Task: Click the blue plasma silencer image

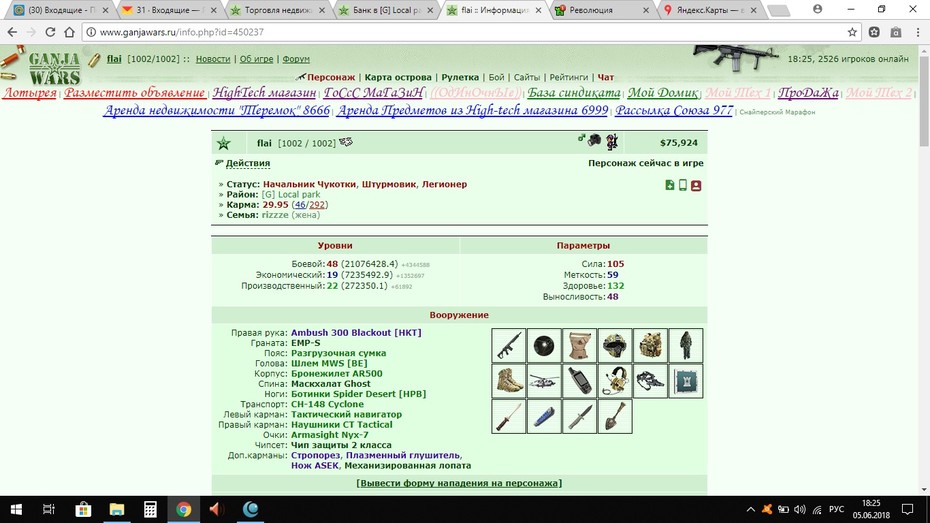Action: 544,416
